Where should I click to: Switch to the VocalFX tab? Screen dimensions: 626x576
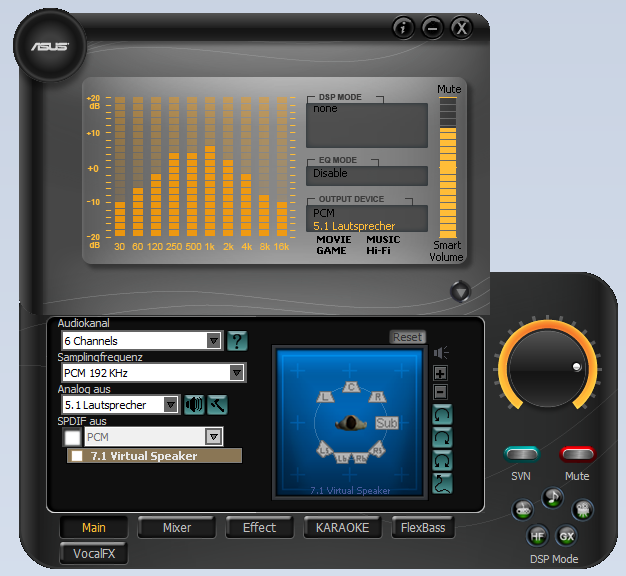click(x=94, y=554)
